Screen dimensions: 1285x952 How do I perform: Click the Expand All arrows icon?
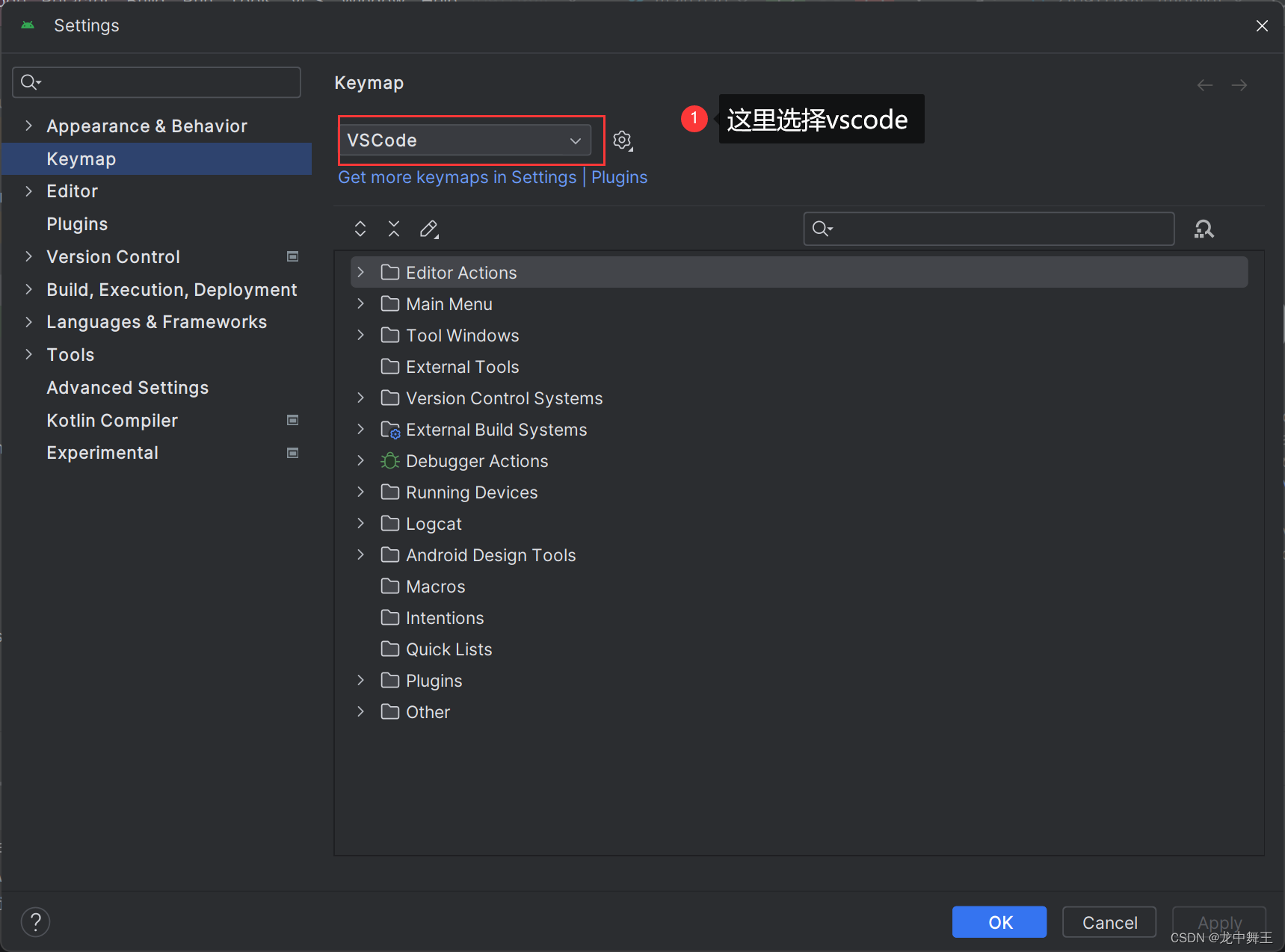tap(360, 229)
